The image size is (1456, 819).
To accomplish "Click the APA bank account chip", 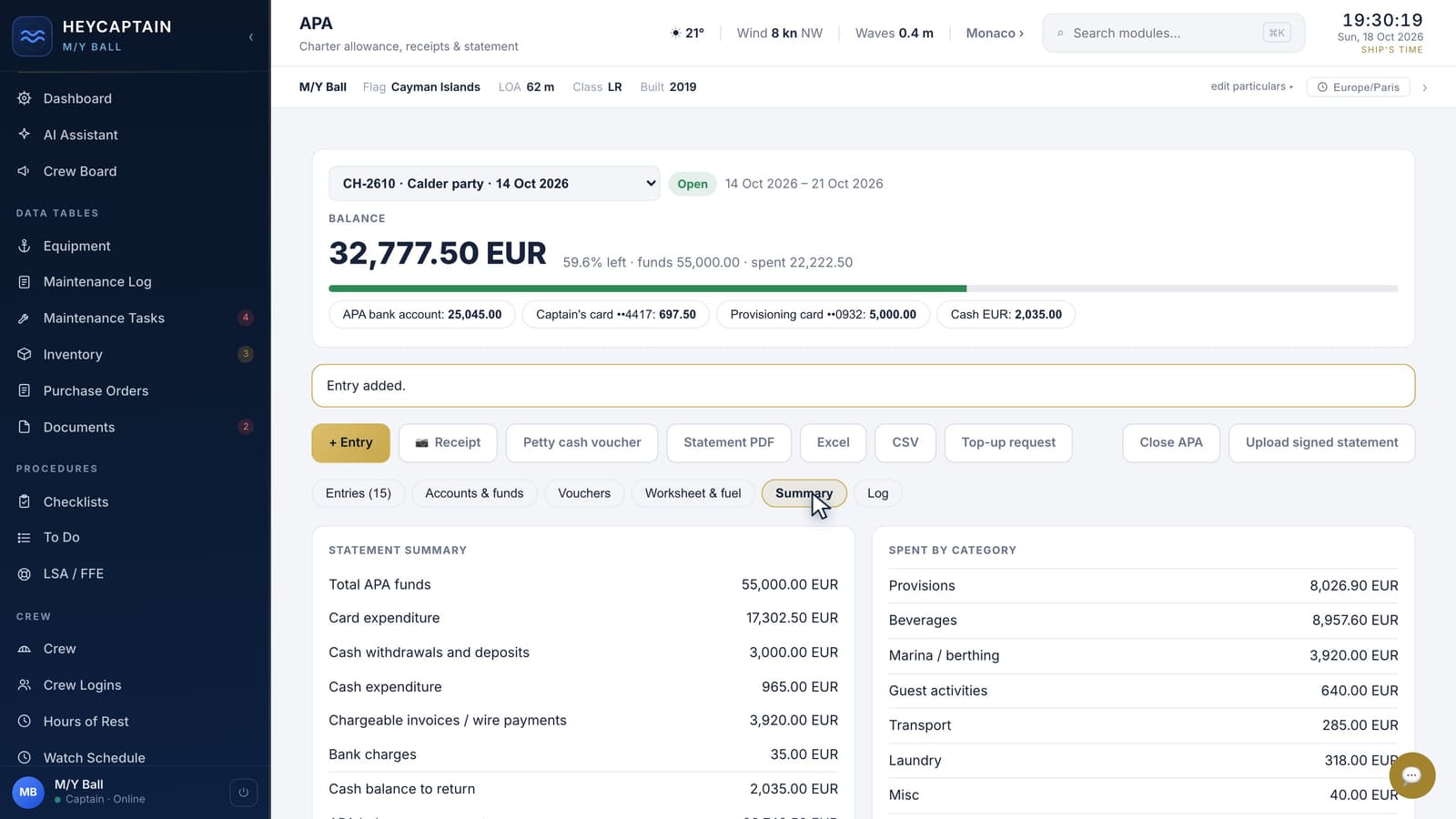I will [422, 315].
